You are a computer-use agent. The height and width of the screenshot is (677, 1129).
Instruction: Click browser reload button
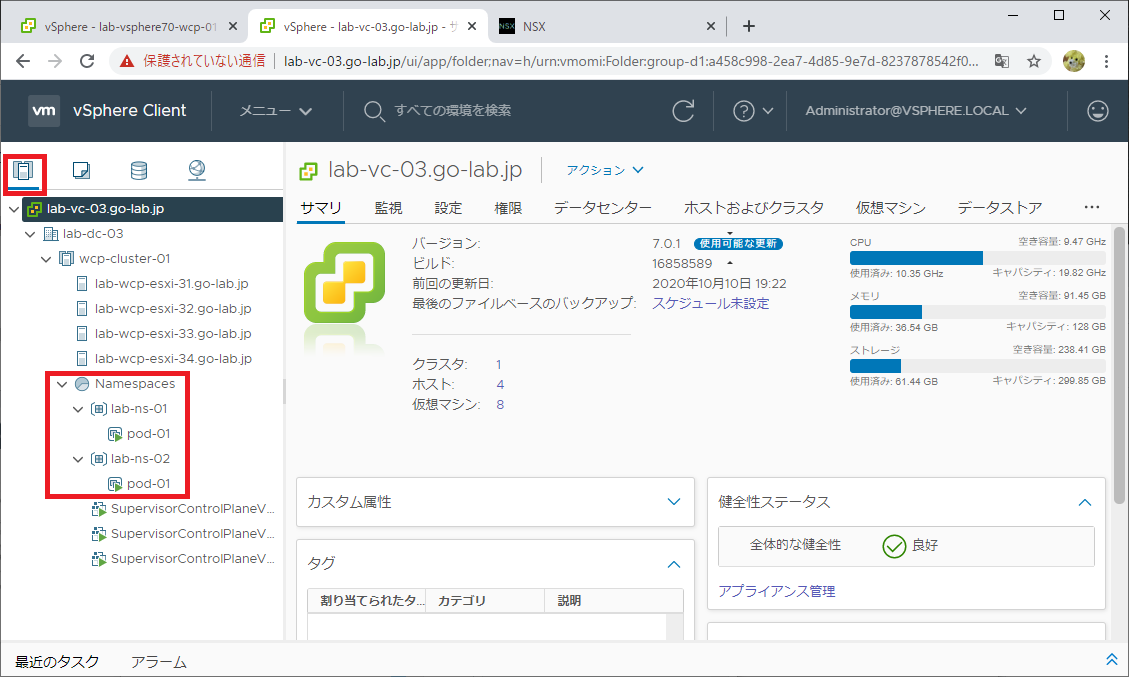pyautogui.click(x=87, y=61)
